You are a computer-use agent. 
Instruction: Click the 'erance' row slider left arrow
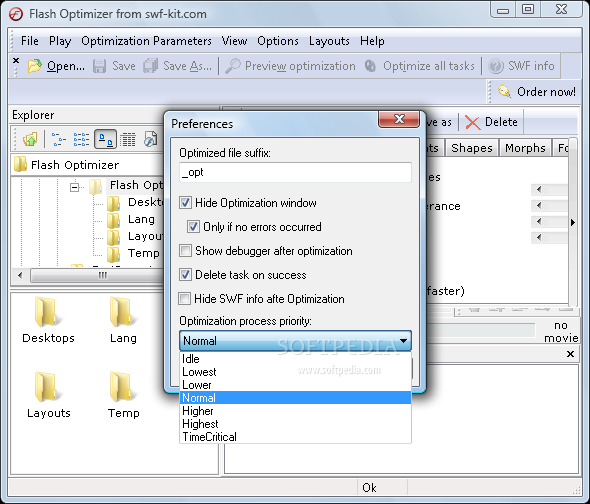pyautogui.click(x=539, y=206)
